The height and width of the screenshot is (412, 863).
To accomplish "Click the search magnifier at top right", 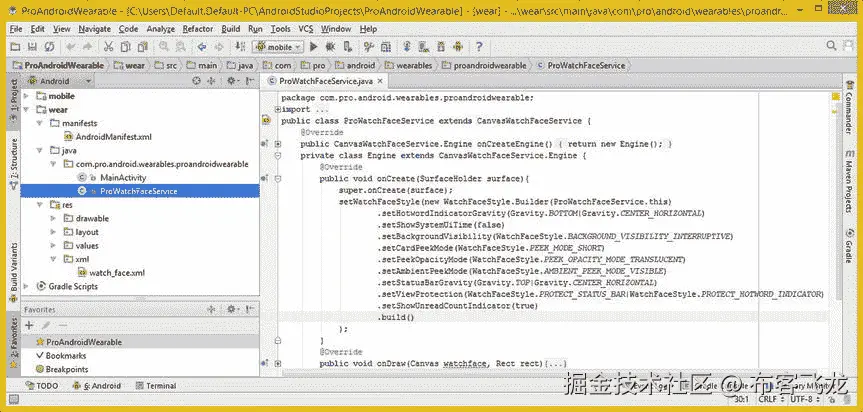I will (x=832, y=46).
